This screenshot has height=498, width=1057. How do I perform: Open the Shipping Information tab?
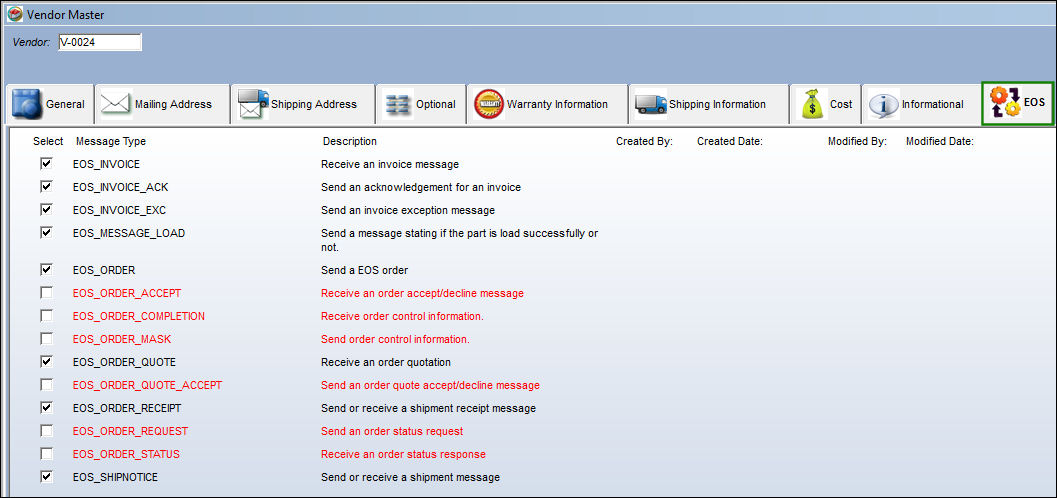coord(708,104)
